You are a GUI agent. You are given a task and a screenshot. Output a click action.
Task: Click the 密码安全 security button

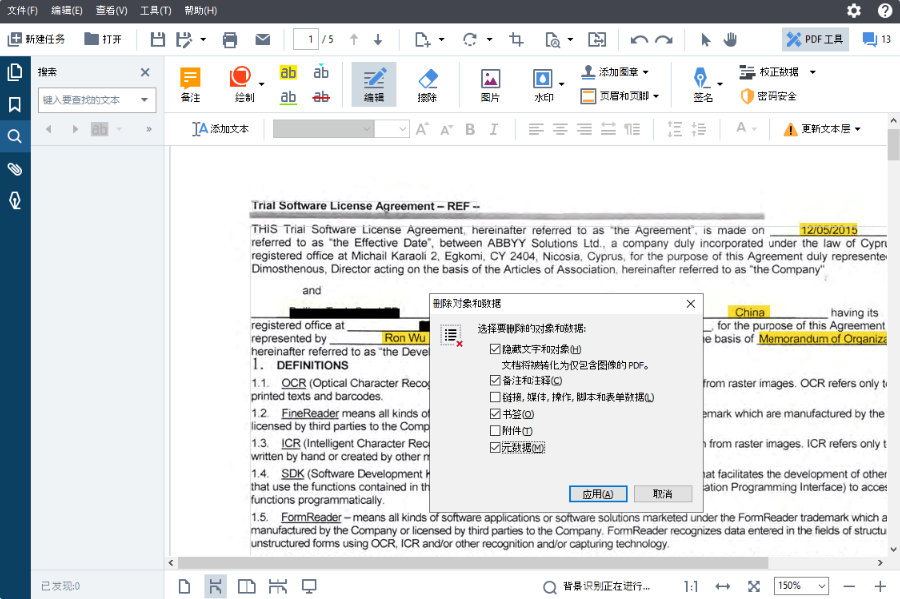click(x=769, y=96)
